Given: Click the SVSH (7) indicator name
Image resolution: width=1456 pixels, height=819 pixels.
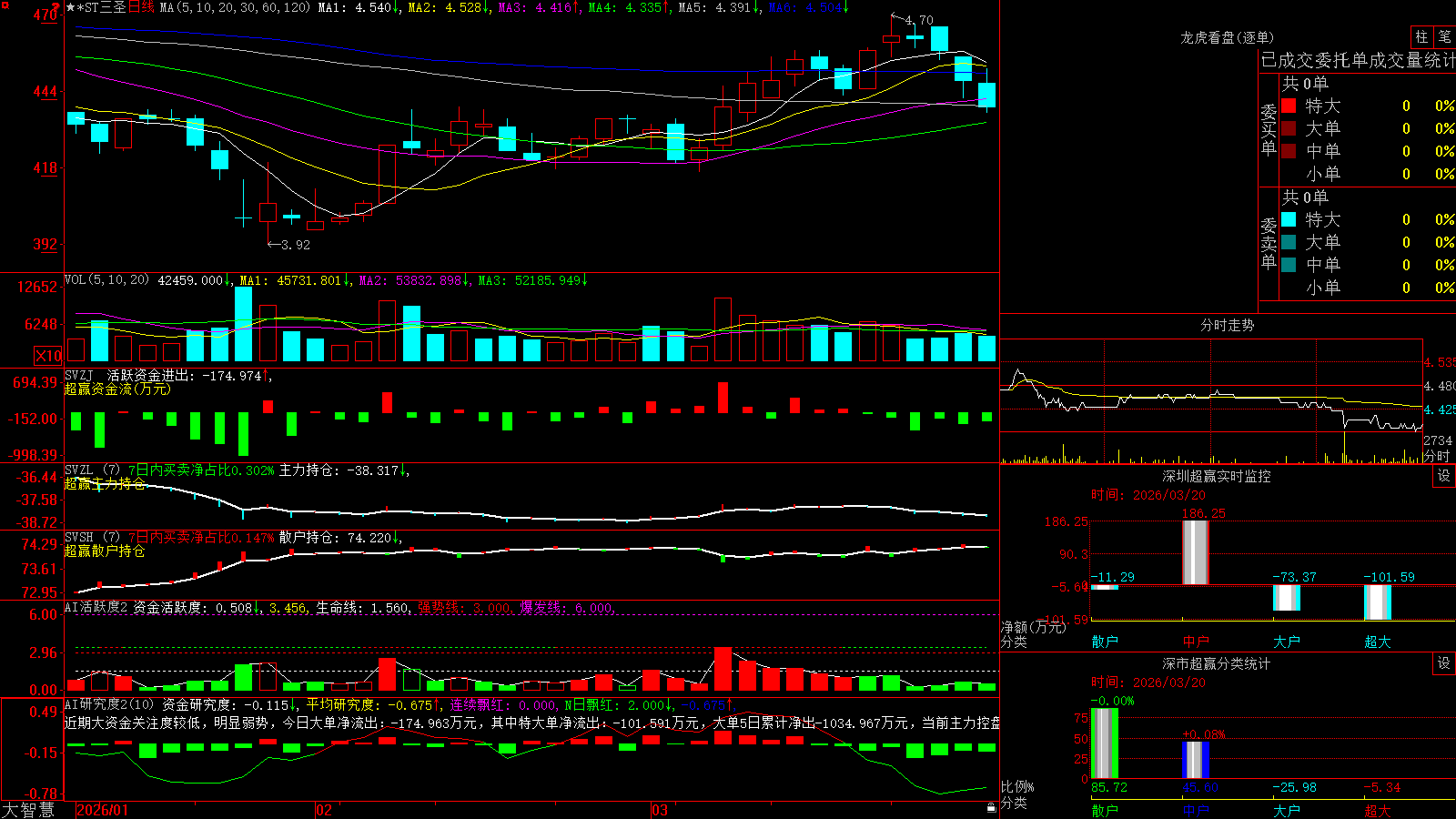Looking at the screenshot, I should (92, 537).
